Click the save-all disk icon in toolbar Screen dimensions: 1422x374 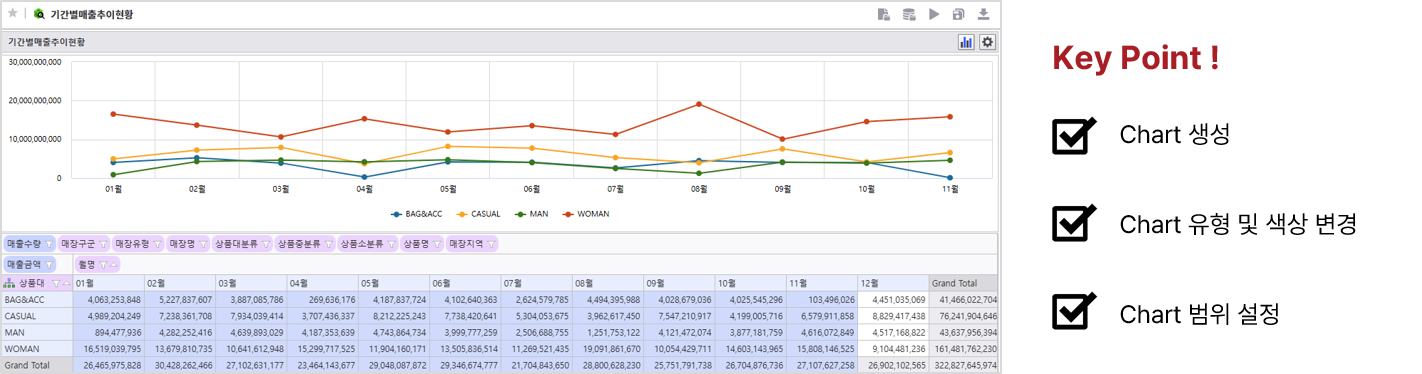point(959,14)
